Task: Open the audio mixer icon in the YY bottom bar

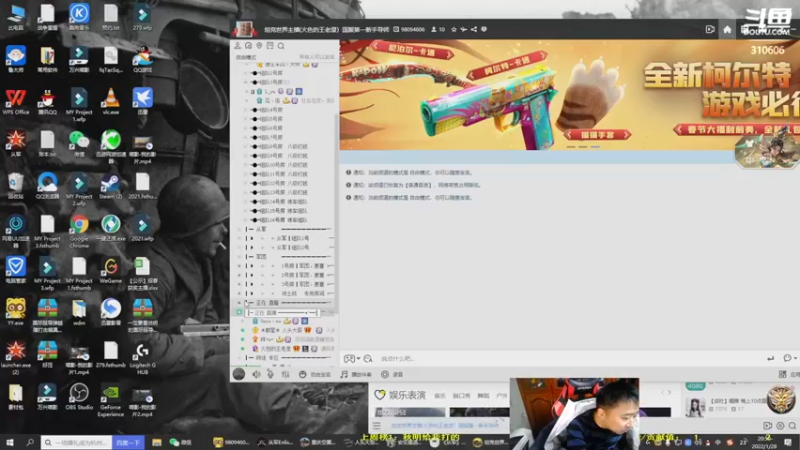Action: (285, 374)
